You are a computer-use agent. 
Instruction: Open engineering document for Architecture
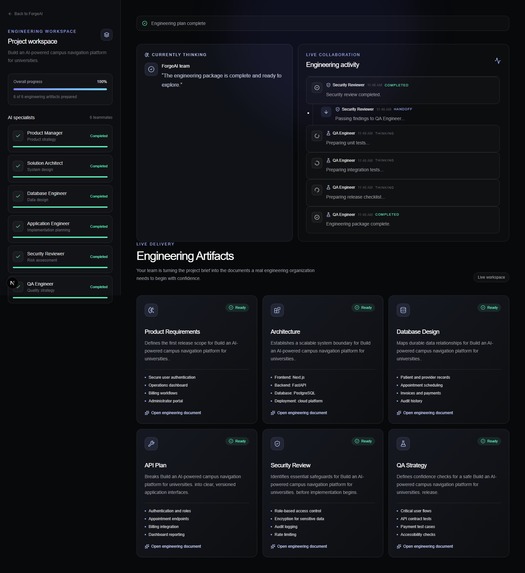coord(299,413)
